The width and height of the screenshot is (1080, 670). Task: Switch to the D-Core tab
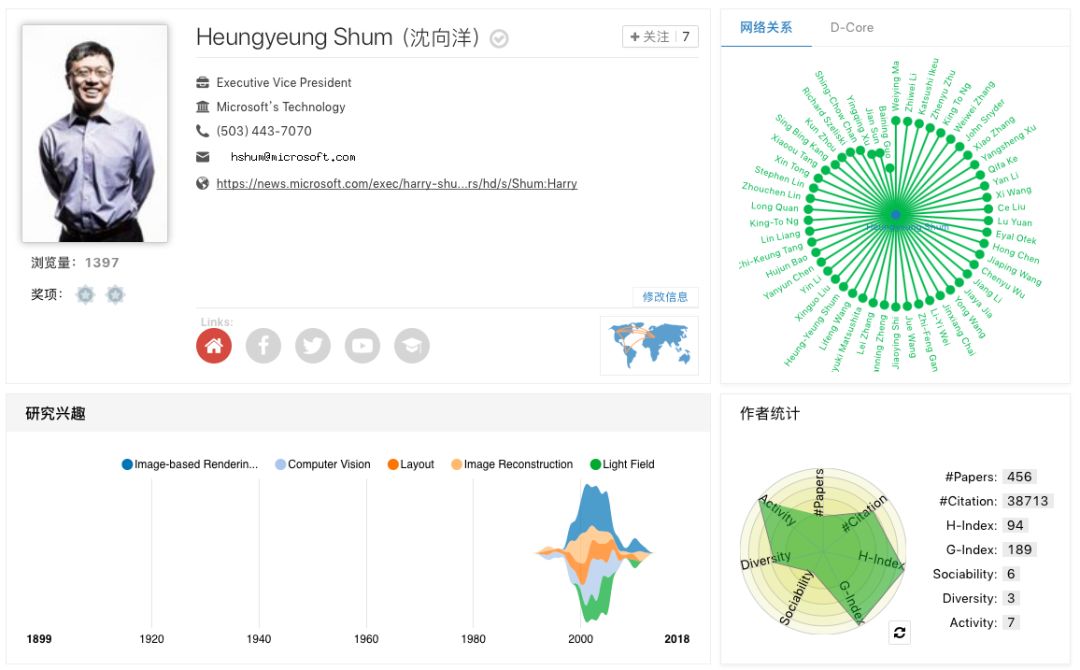(x=852, y=27)
